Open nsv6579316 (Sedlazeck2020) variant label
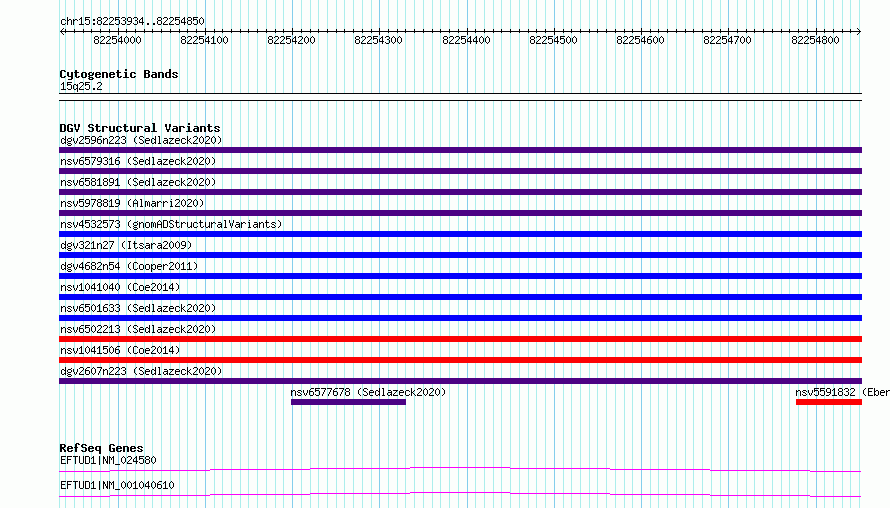Image resolution: width=890 pixels, height=508 pixels. point(138,161)
